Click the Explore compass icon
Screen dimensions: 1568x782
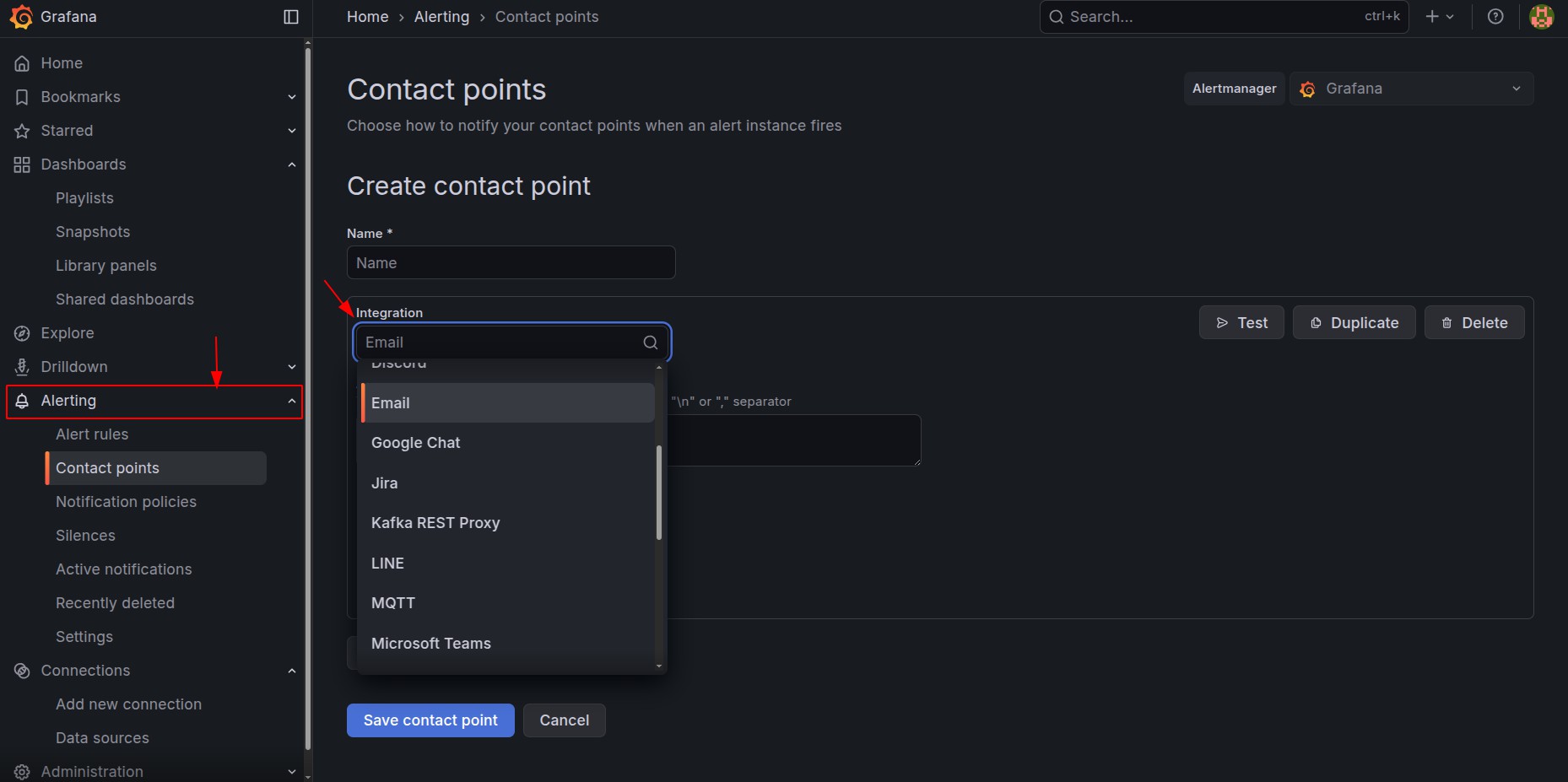22,333
